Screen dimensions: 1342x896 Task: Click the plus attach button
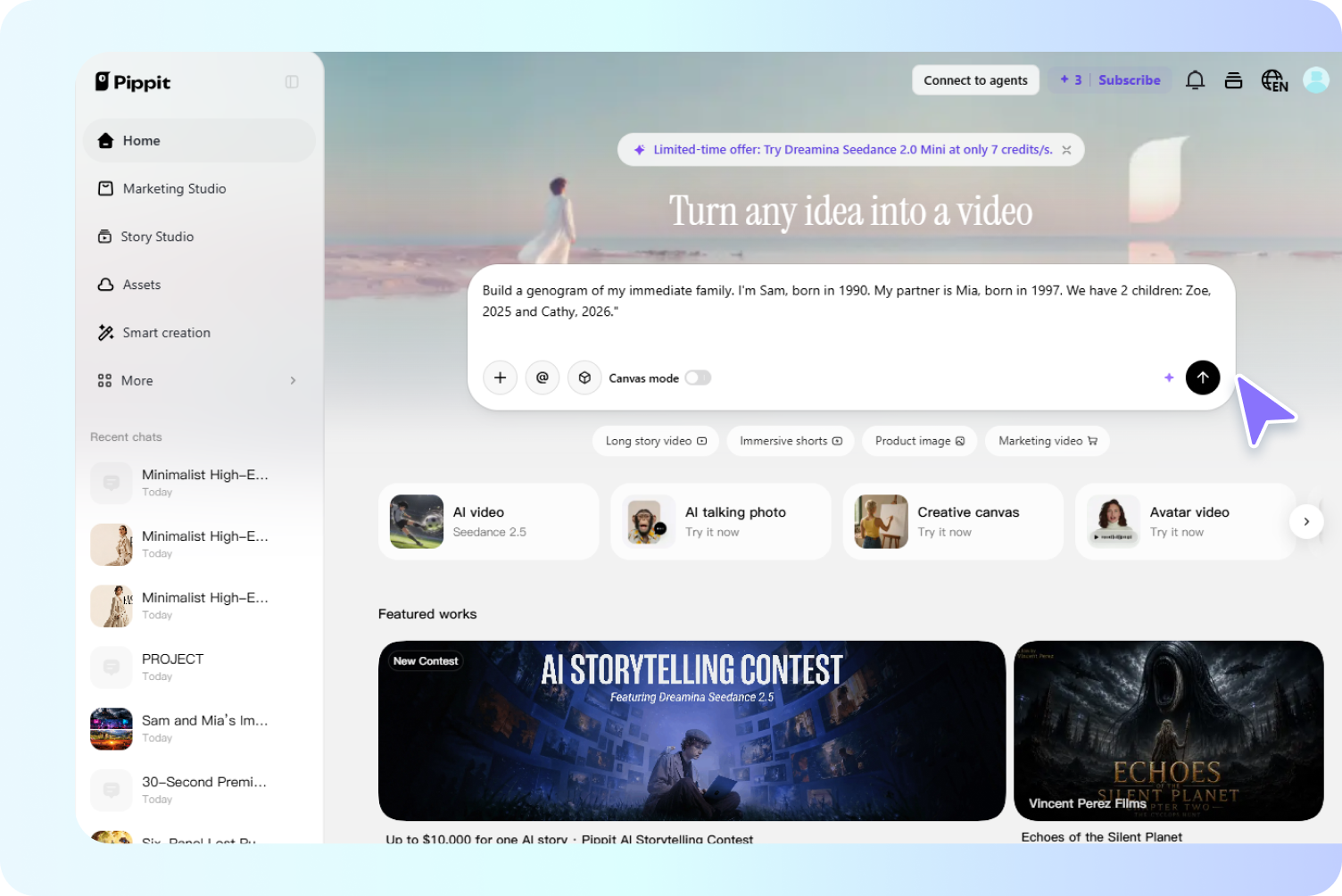(500, 377)
